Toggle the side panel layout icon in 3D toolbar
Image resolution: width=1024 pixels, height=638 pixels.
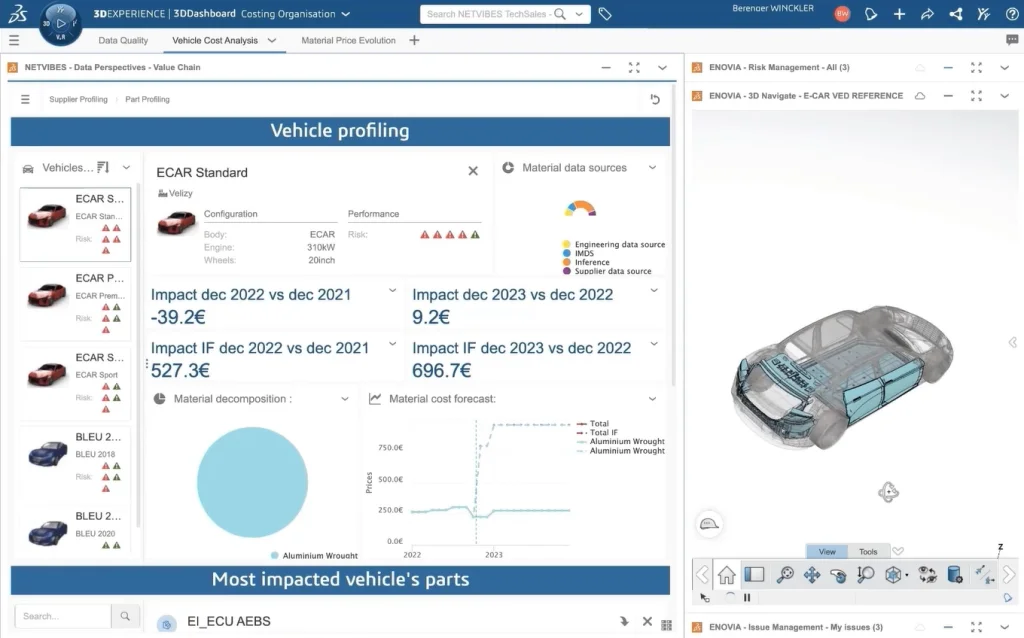coord(755,575)
